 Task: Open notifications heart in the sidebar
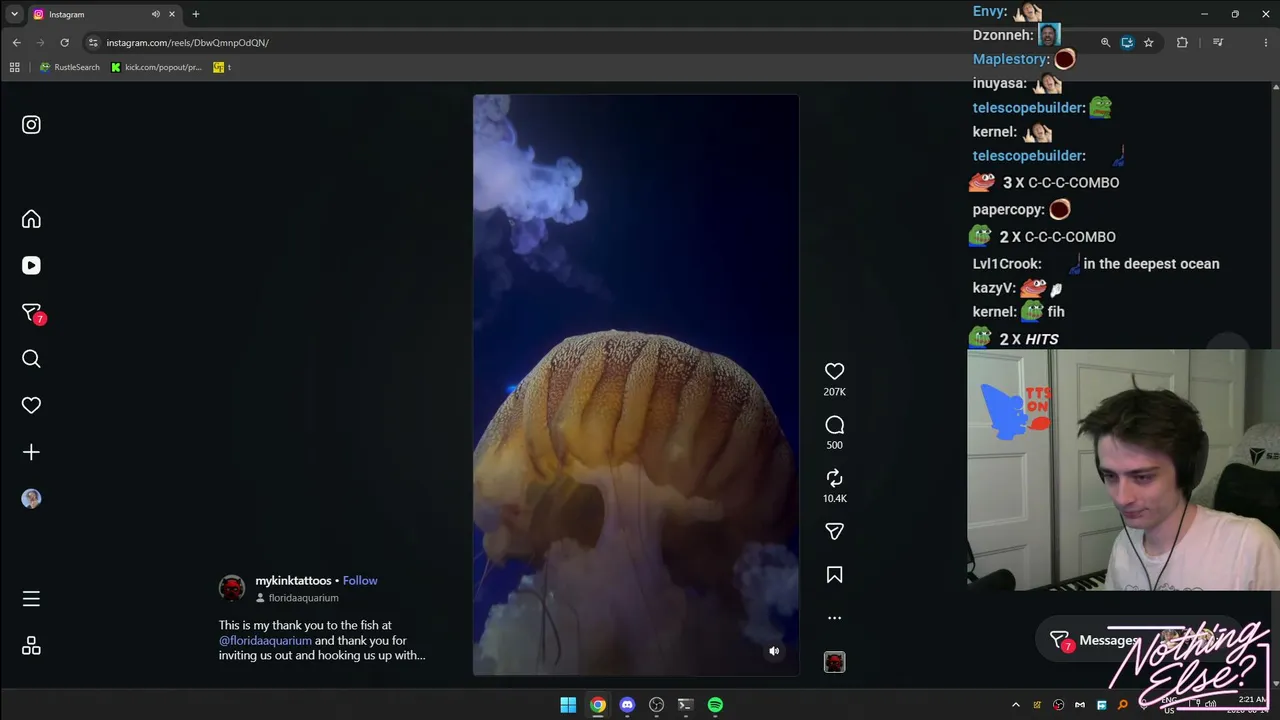[31, 405]
